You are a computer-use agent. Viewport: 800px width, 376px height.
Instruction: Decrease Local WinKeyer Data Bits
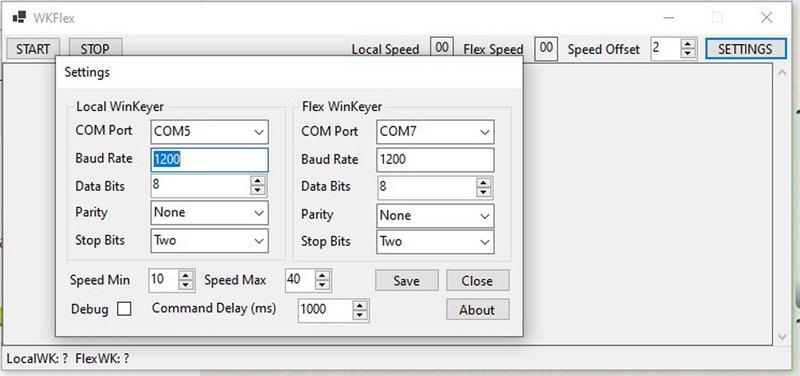pos(258,190)
